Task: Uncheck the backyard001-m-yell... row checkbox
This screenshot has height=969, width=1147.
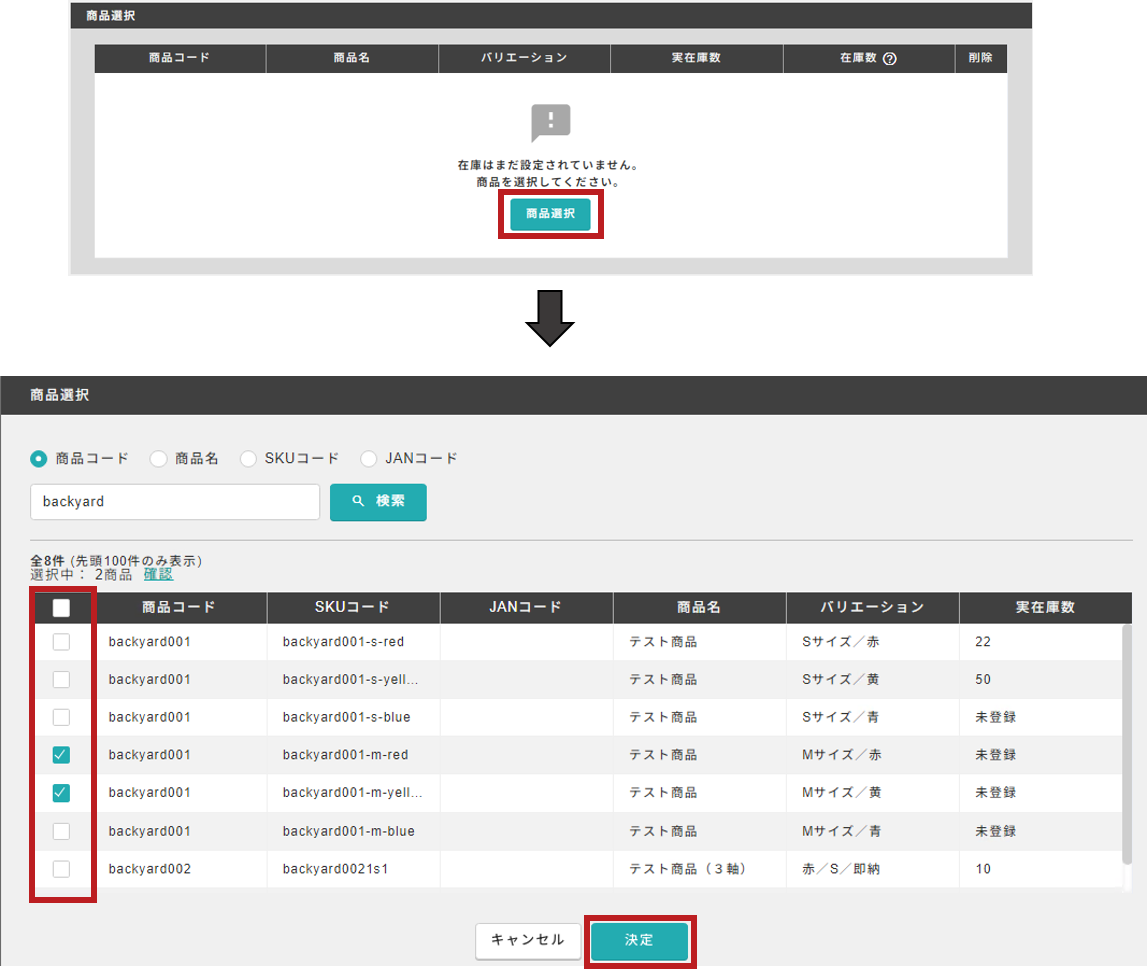Action: pos(61,793)
